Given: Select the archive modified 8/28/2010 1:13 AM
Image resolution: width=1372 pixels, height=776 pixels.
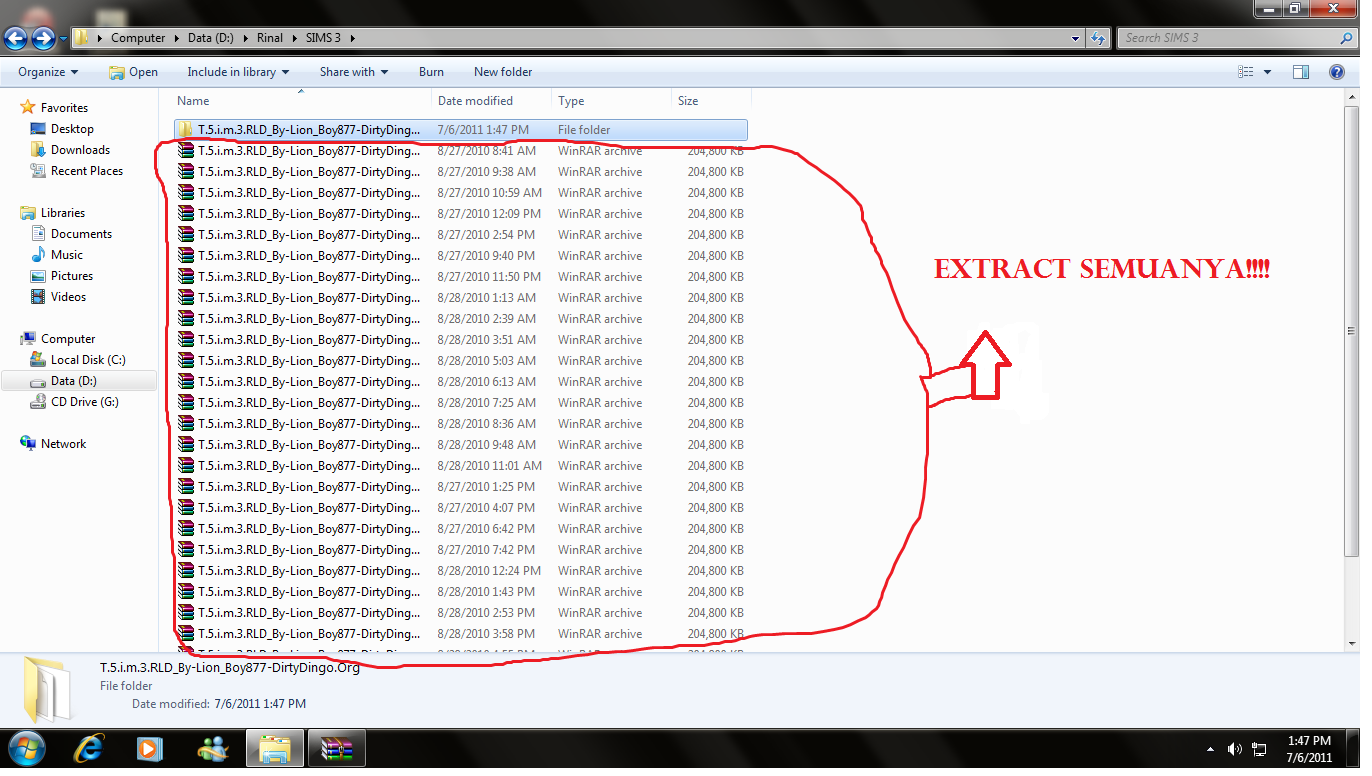Looking at the screenshot, I should tap(460, 298).
